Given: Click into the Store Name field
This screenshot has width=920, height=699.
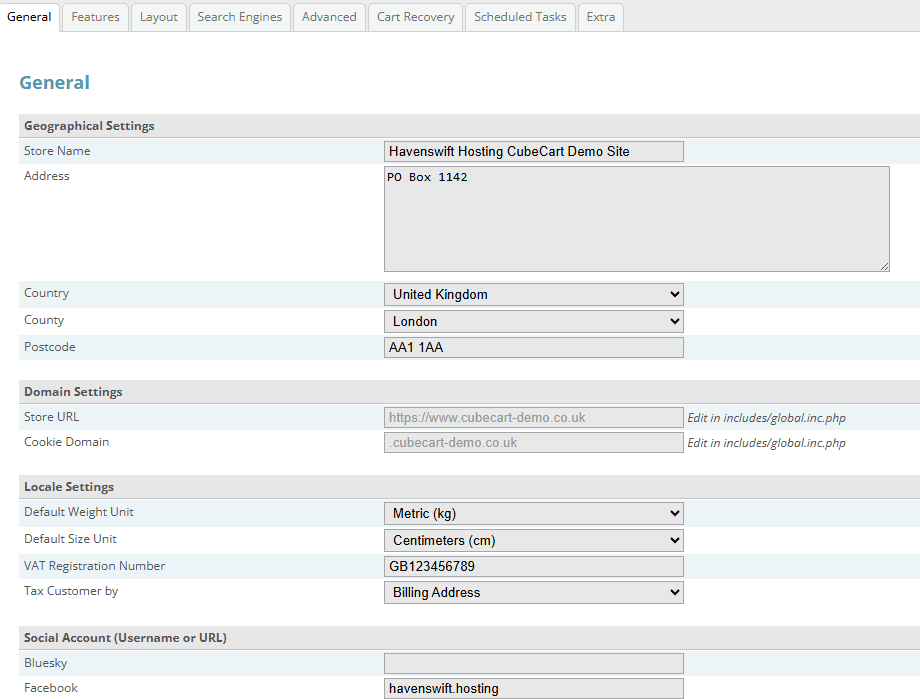Looking at the screenshot, I should [x=534, y=151].
